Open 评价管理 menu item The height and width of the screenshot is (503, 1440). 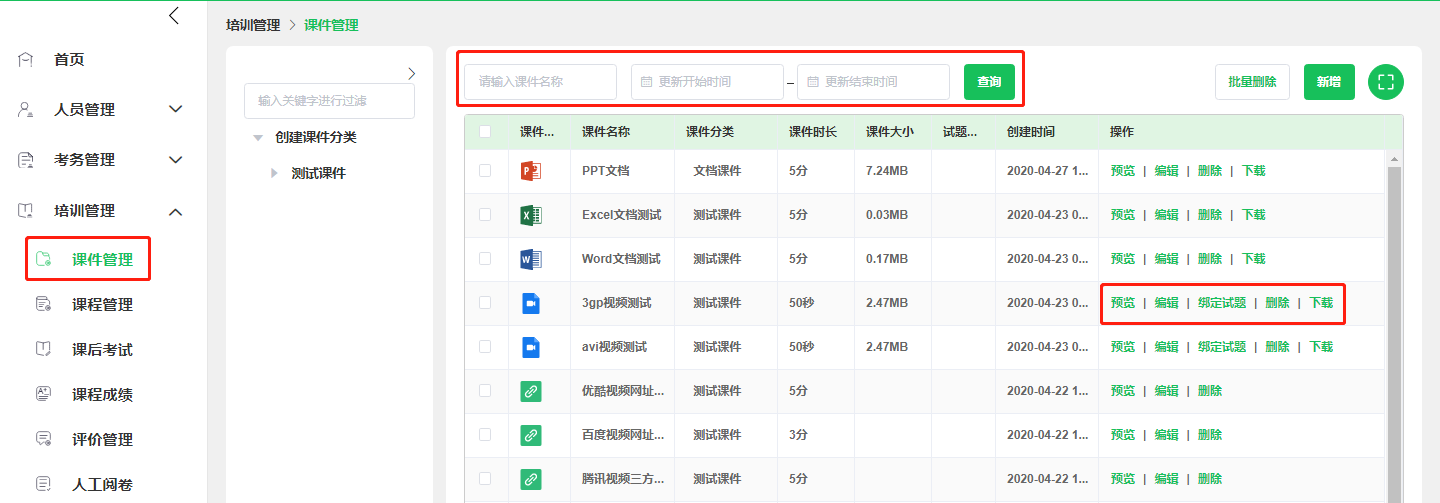(x=104, y=439)
